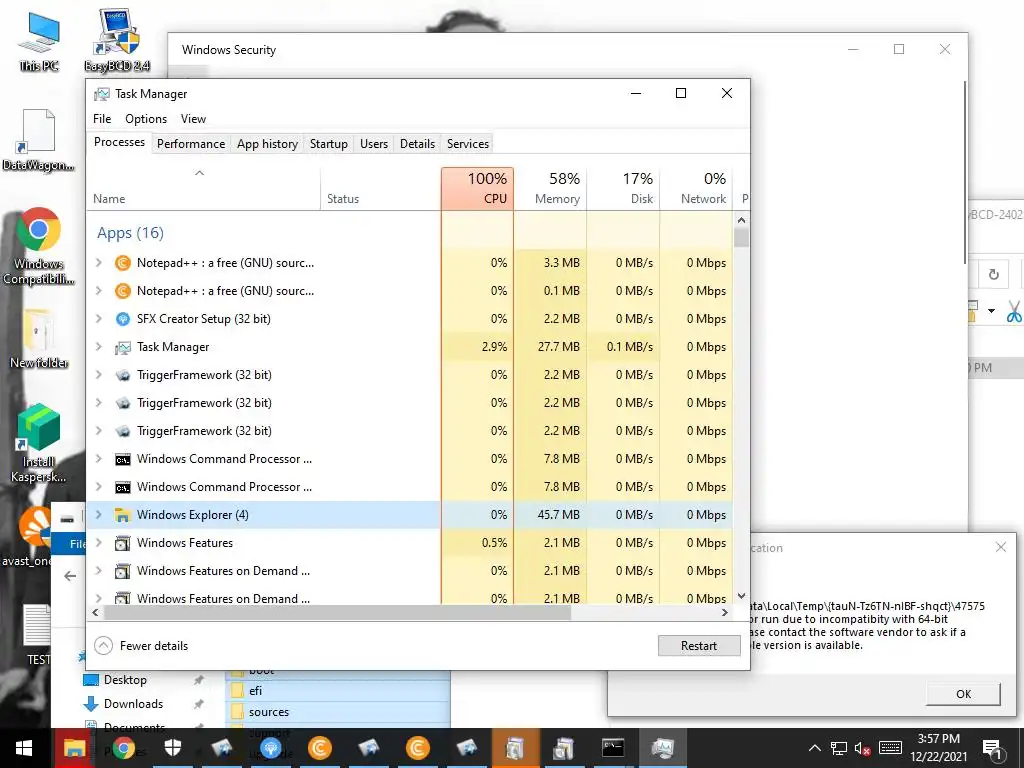The image size is (1024, 768).
Task: Switch to Windows Security shield on taskbar
Action: (172, 748)
